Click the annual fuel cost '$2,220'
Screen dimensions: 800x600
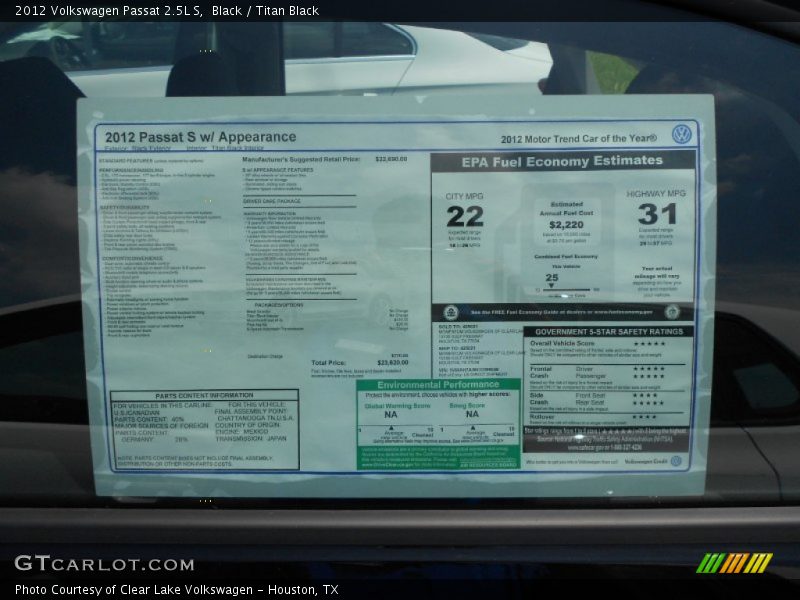coord(566,225)
